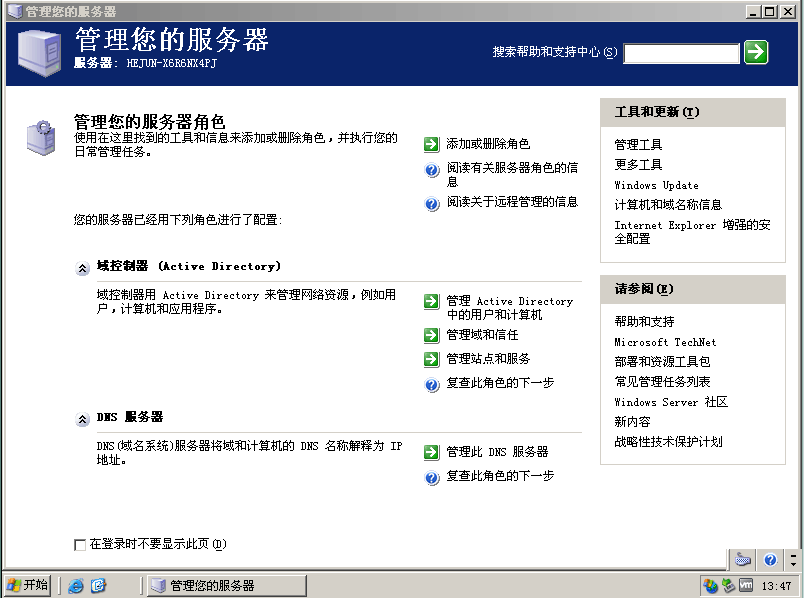The width and height of the screenshot is (804, 598).
Task: Open Microsoft TechNet link
Action: click(x=665, y=342)
